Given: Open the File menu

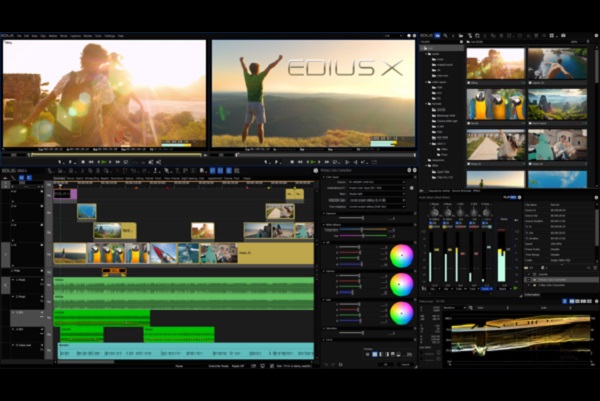Looking at the screenshot, I should [x=19, y=36].
